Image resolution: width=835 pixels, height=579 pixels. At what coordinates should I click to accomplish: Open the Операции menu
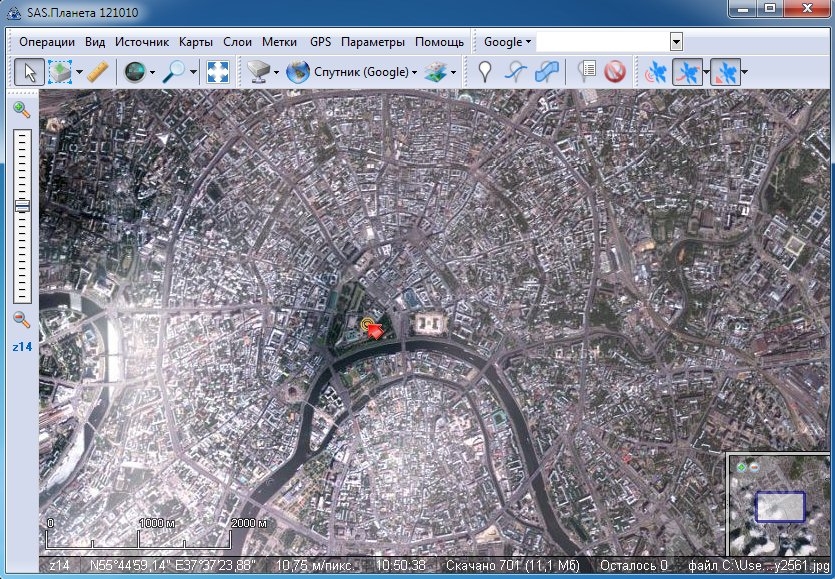point(47,42)
